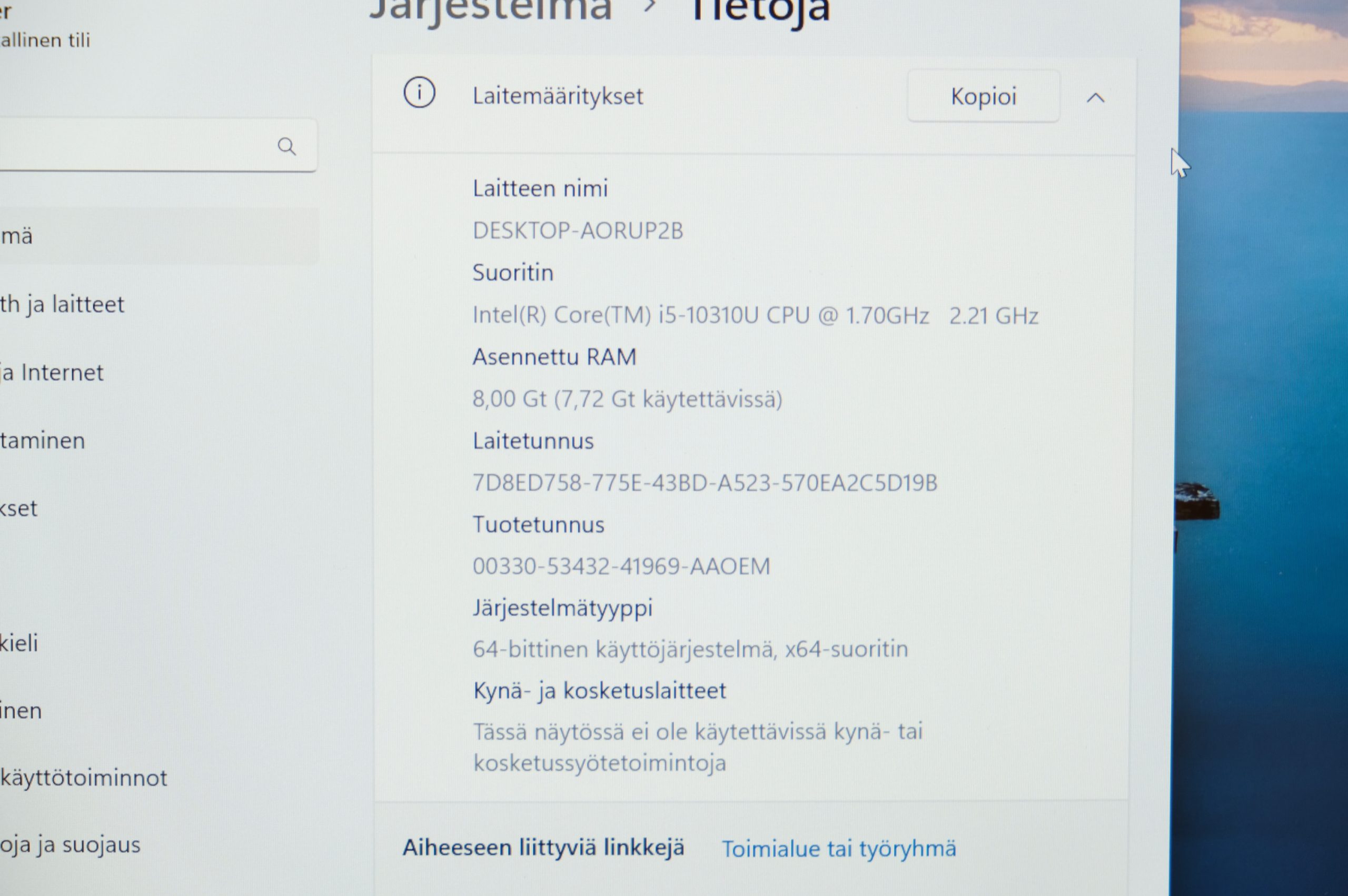
Task: Click the Aiheeseen liittyviä linkkejä label
Action: click(543, 848)
